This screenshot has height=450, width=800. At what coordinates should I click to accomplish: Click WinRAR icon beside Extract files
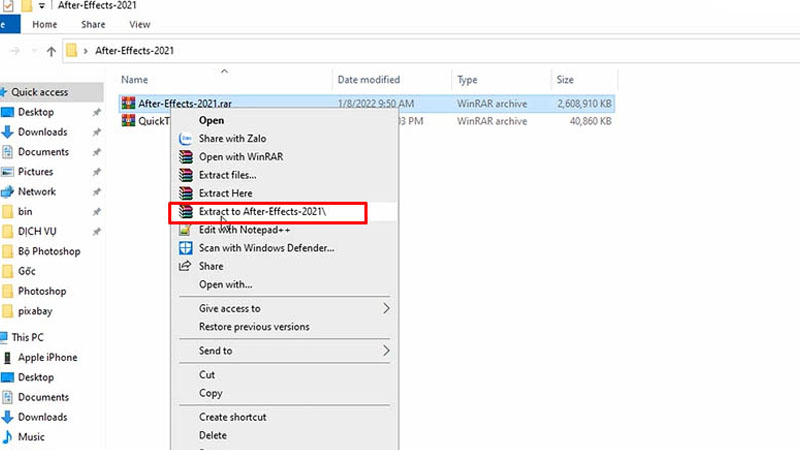point(185,175)
